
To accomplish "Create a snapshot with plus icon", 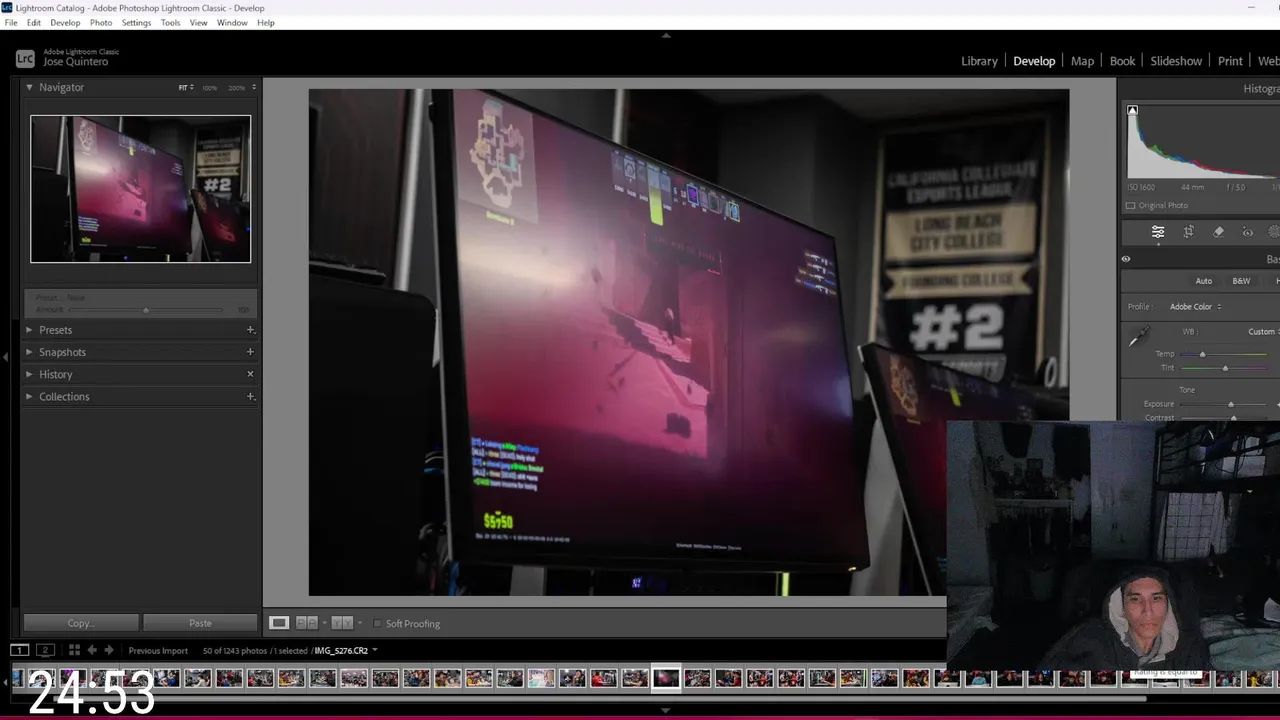I will pyautogui.click(x=250, y=352).
